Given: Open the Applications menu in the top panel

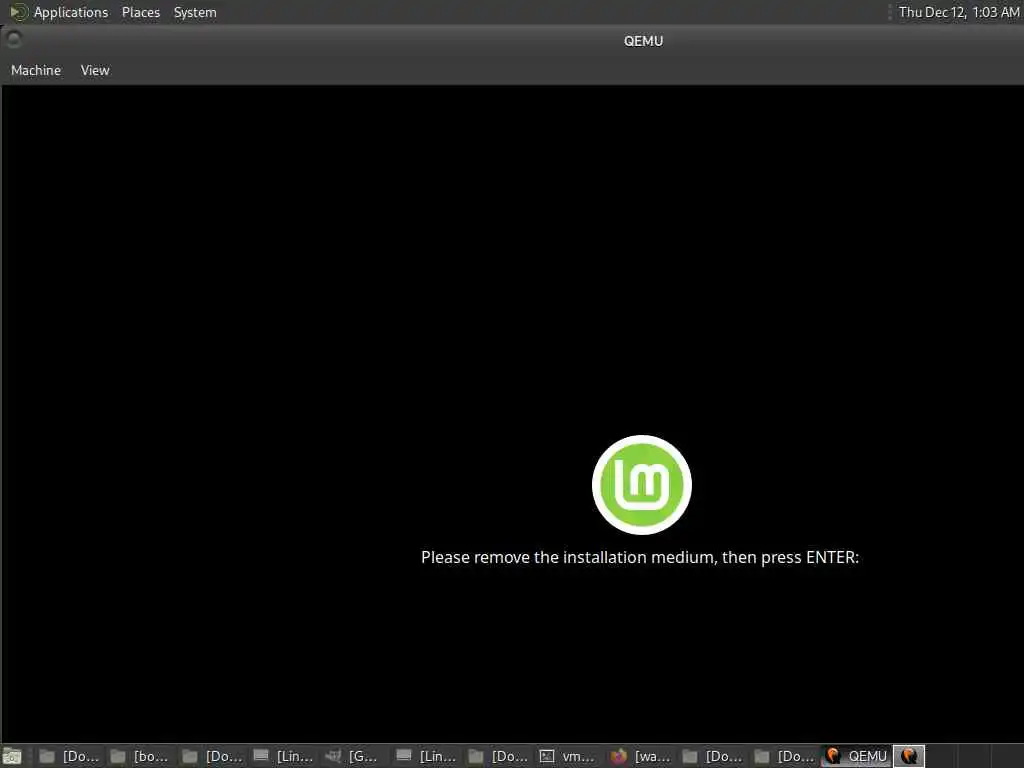Looking at the screenshot, I should 71,12.
